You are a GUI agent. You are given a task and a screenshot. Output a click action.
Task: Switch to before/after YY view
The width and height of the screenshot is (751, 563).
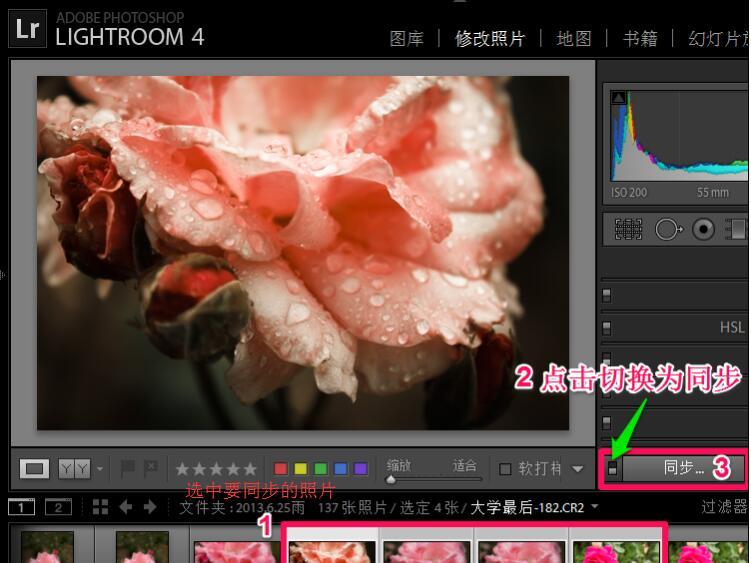click(74, 469)
